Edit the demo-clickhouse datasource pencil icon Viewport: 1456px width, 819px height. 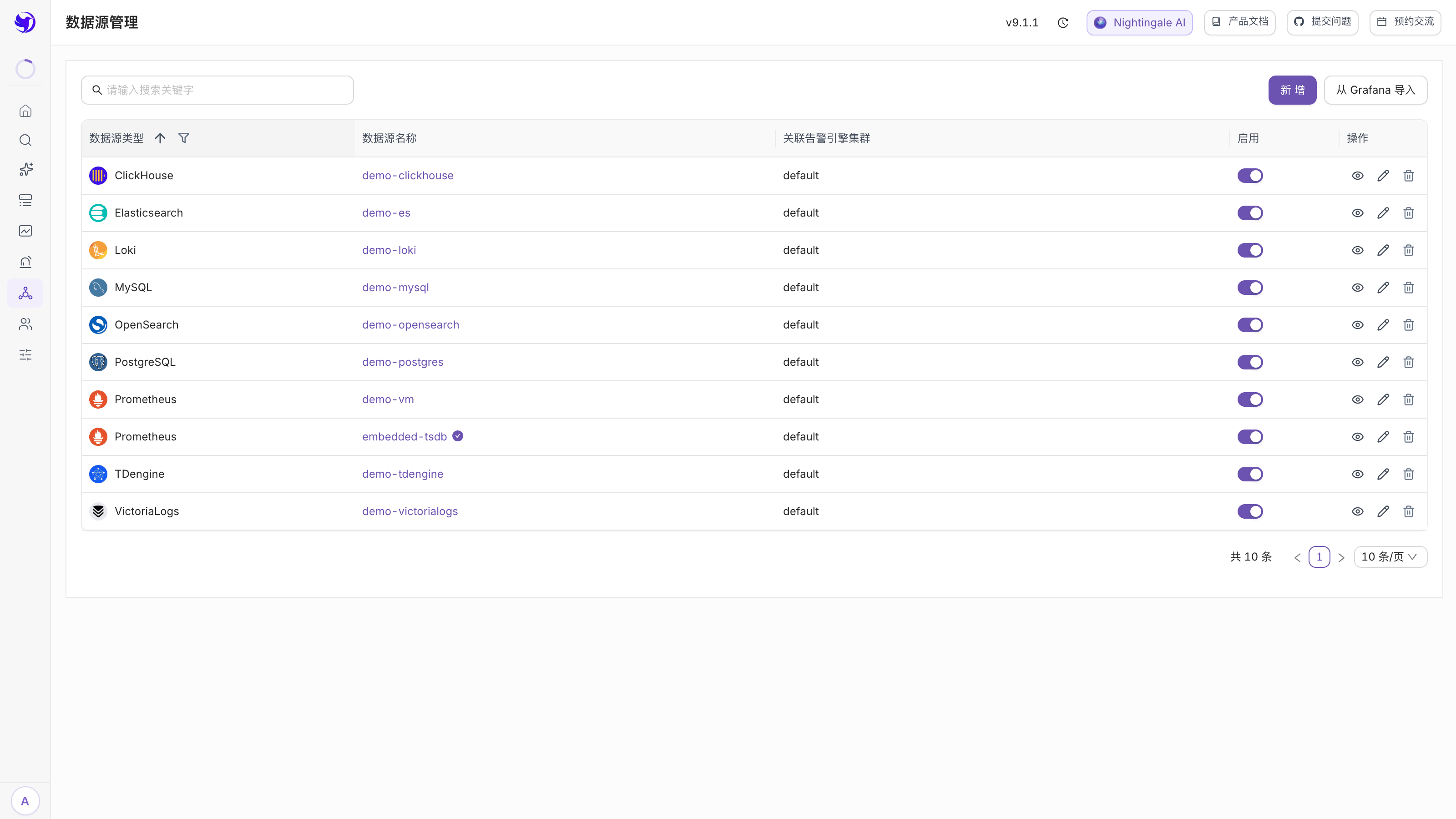tap(1383, 176)
